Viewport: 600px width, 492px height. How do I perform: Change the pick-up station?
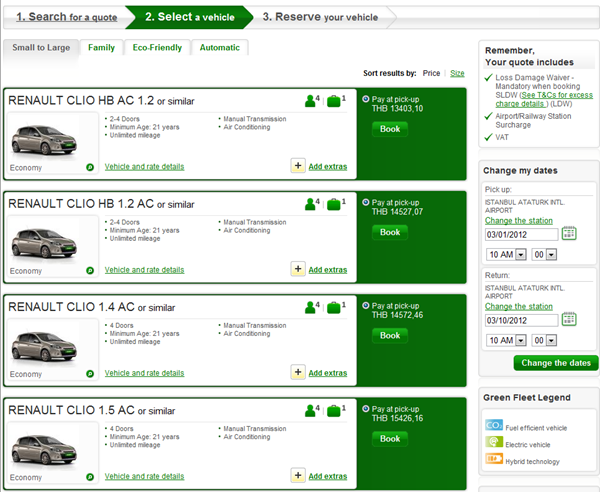pos(519,221)
